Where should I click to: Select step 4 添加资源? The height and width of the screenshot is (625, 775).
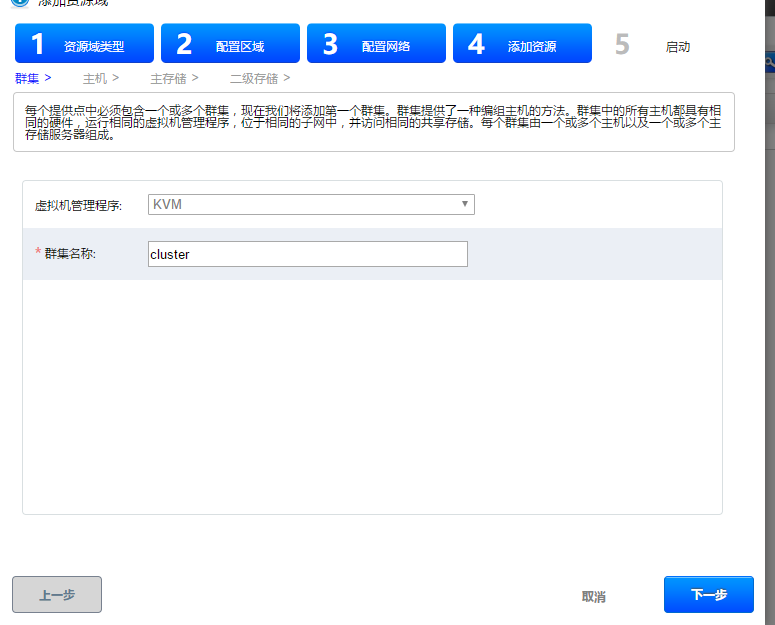(522, 44)
